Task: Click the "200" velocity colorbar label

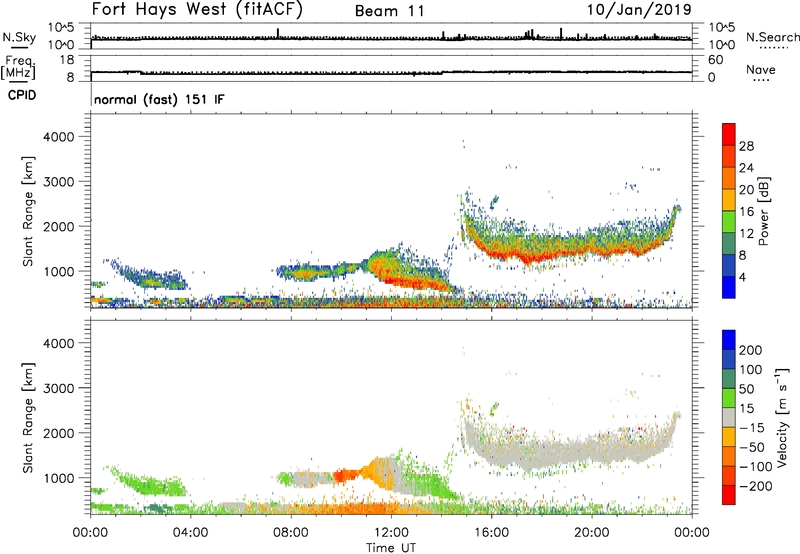Action: pos(751,350)
